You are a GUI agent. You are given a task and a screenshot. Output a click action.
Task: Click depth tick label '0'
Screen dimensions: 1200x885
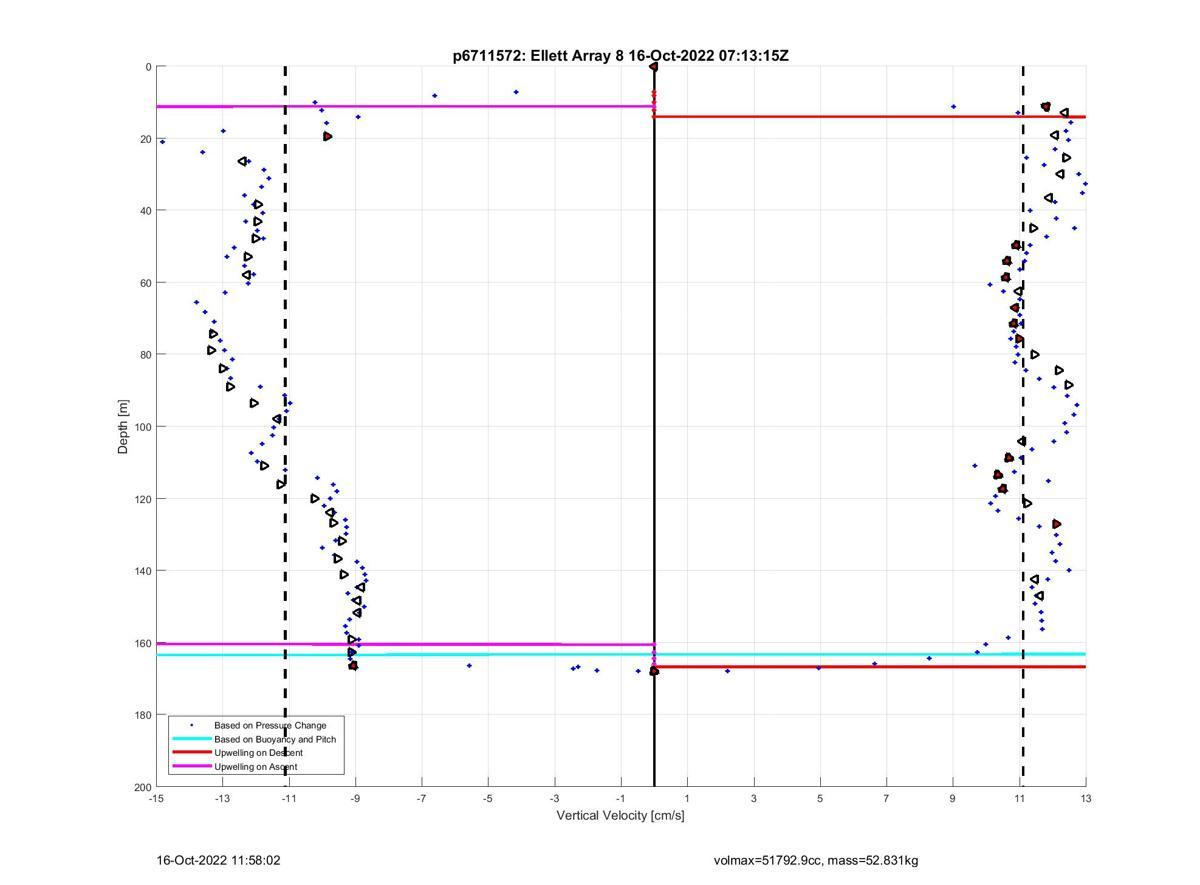[148, 67]
